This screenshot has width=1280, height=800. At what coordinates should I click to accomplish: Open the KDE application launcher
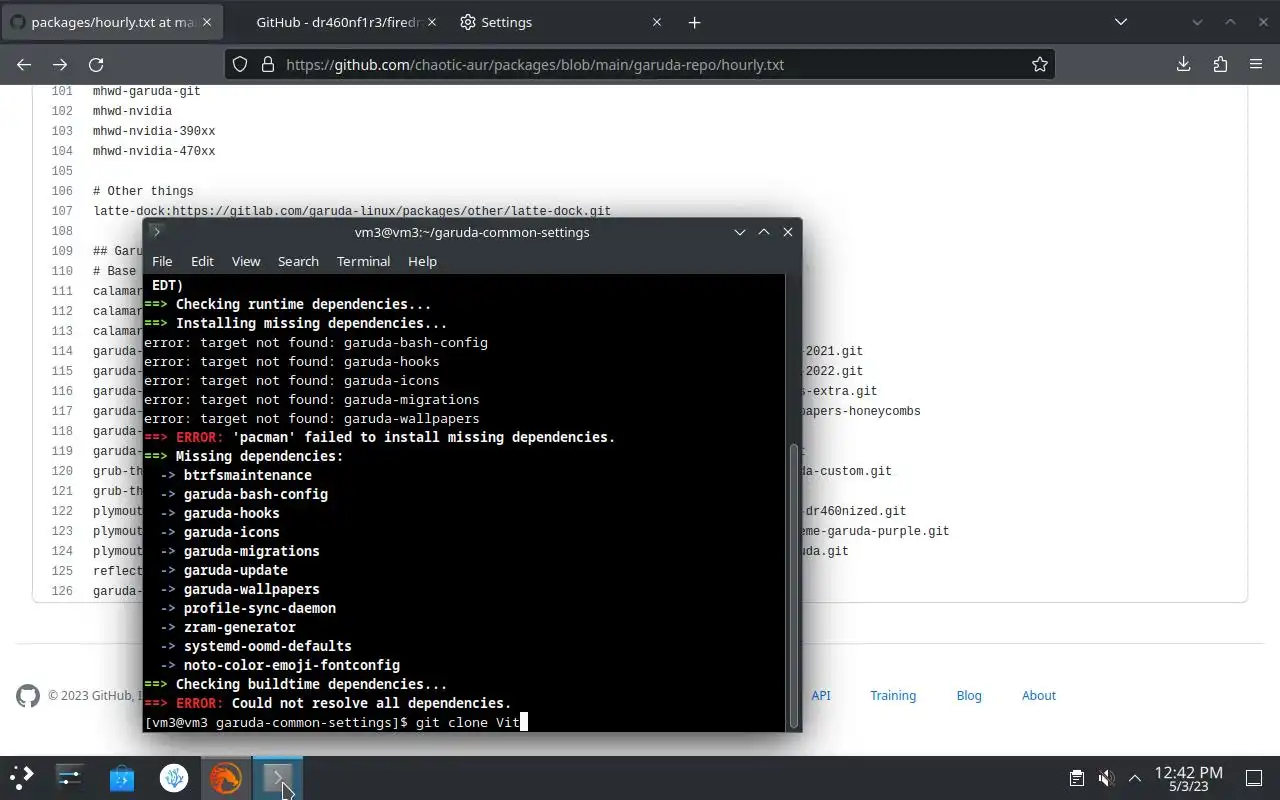pyautogui.click(x=21, y=777)
